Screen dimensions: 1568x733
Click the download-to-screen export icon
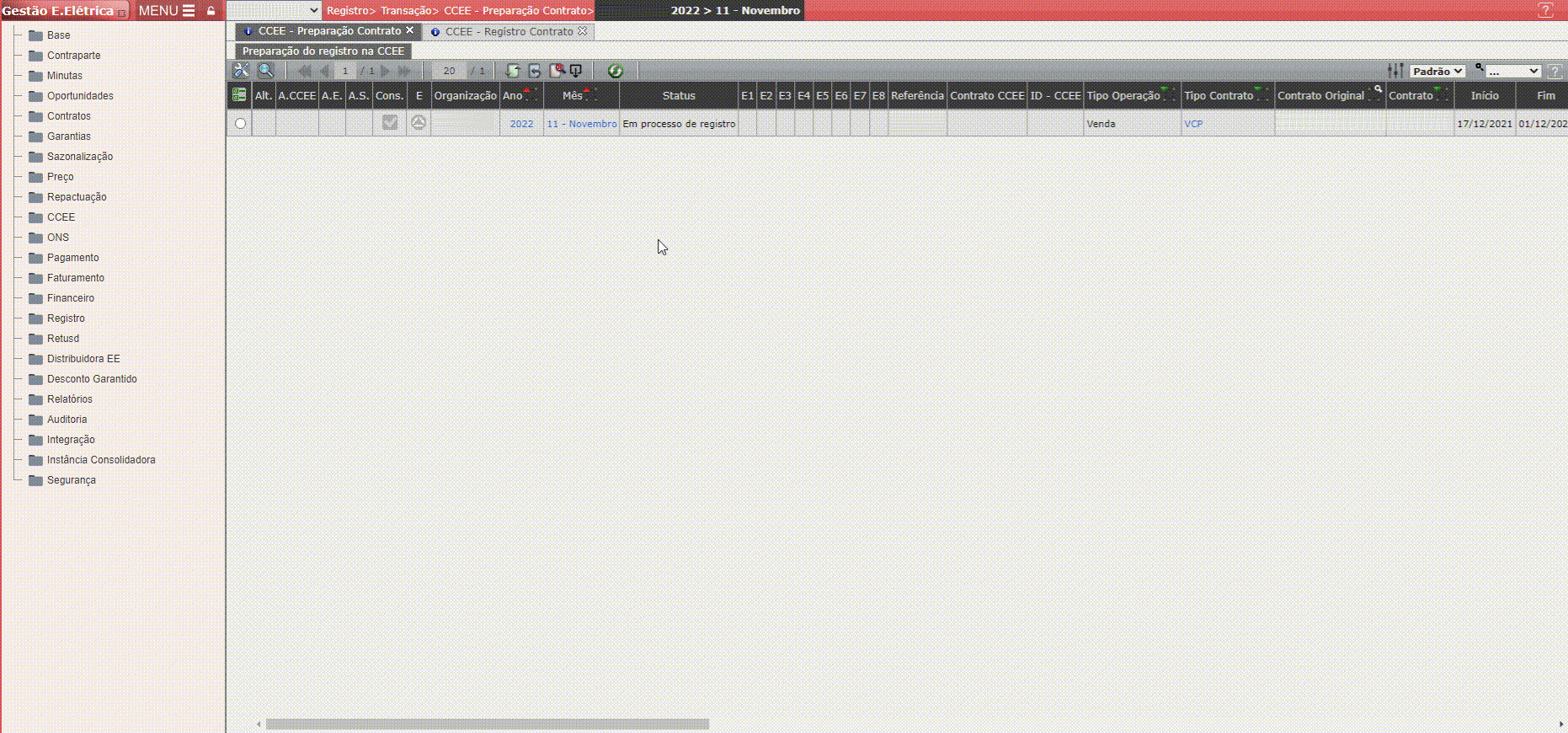click(576, 71)
